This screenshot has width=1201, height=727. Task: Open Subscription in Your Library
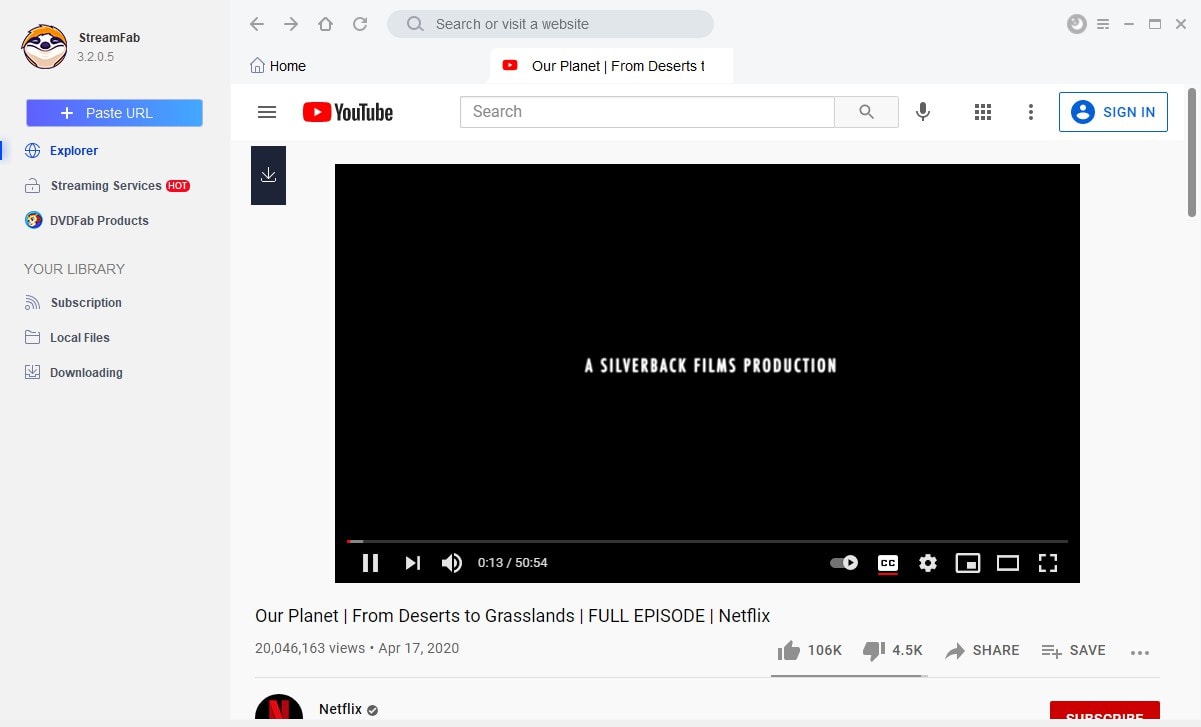pos(86,303)
